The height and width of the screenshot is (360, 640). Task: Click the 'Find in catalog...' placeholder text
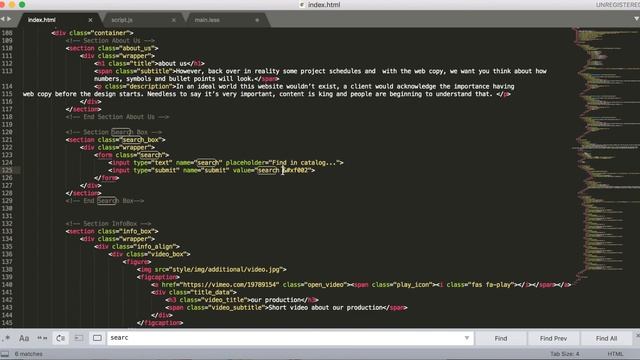(304, 162)
